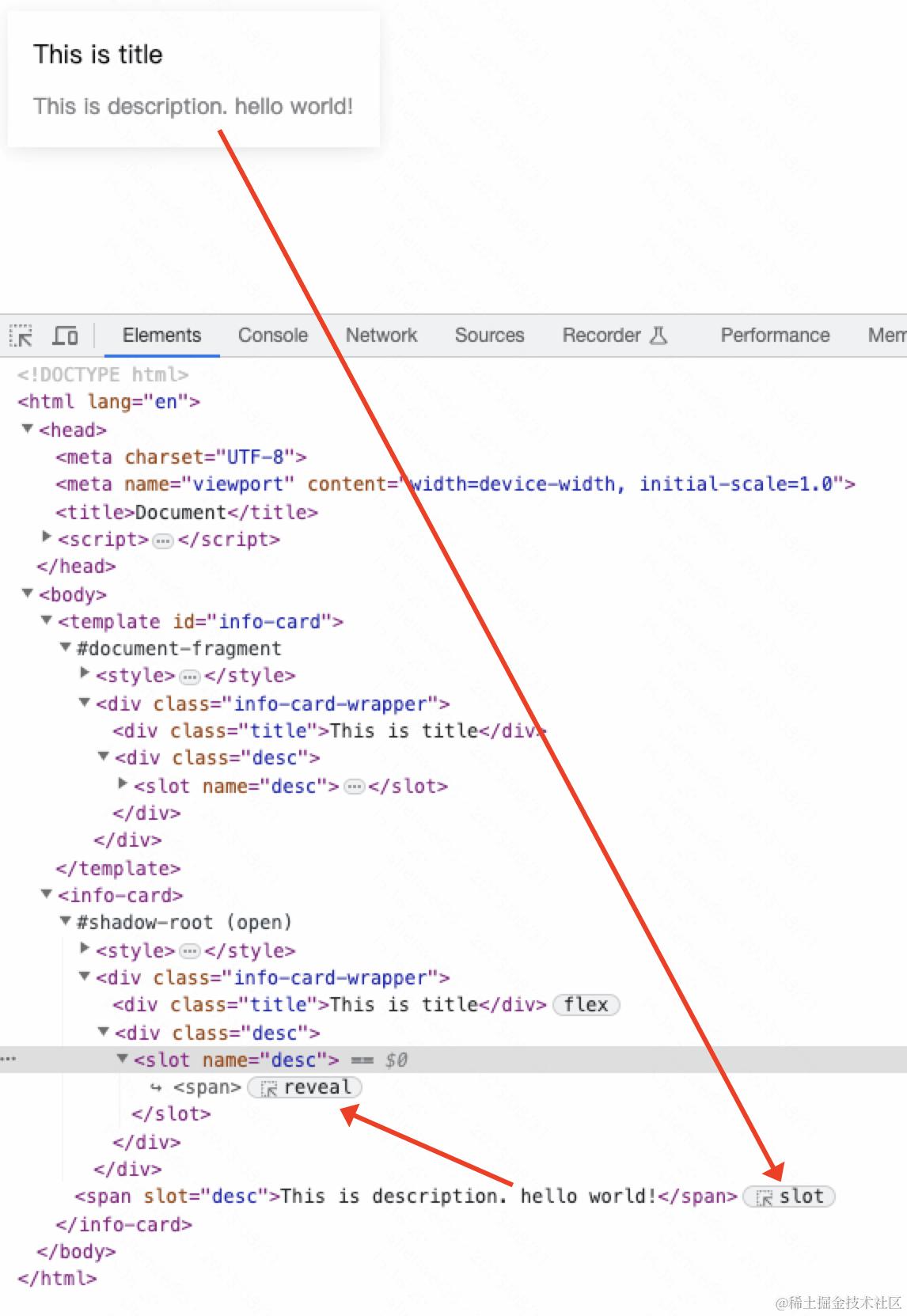Switch to the Console tab
The height and width of the screenshot is (1316, 907).
coord(273,336)
